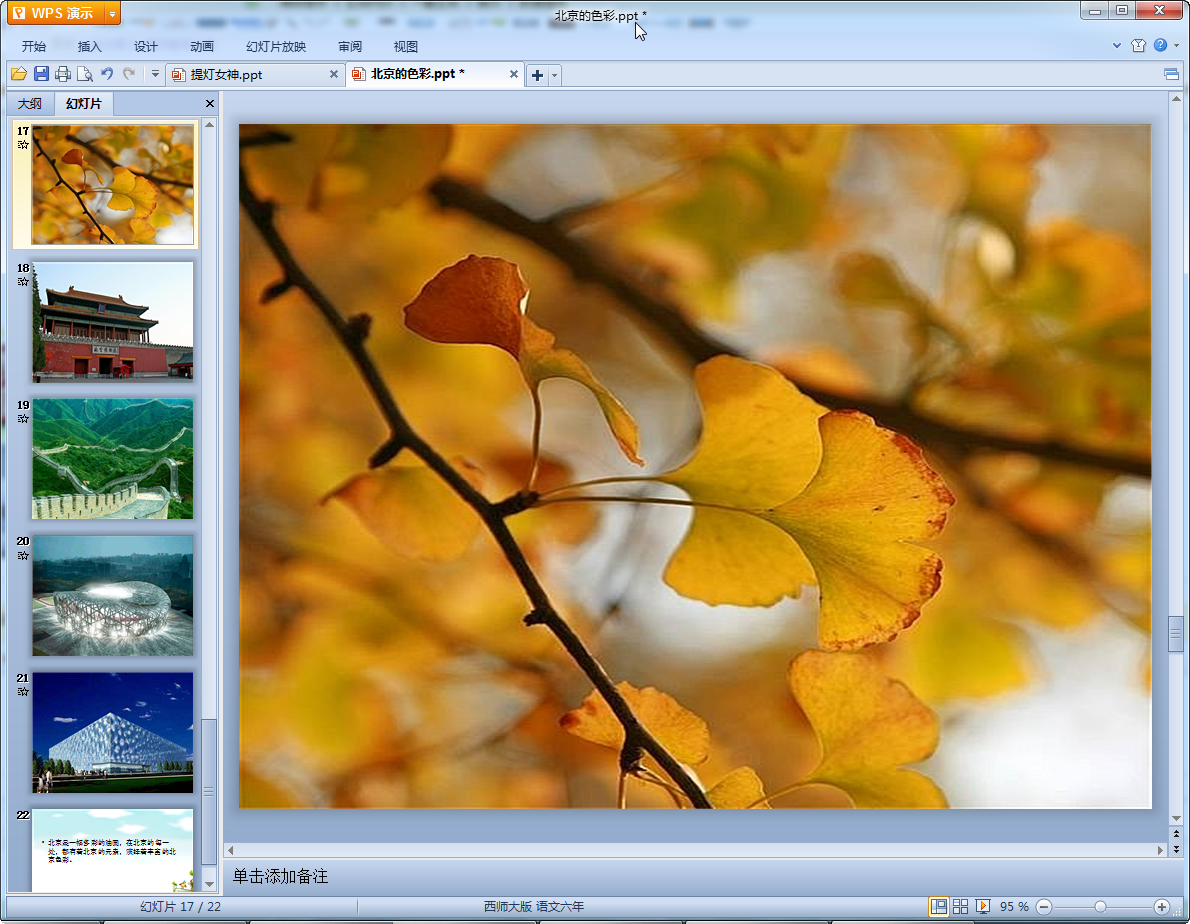Open the skin shirt icon in the top right

coord(1138,46)
